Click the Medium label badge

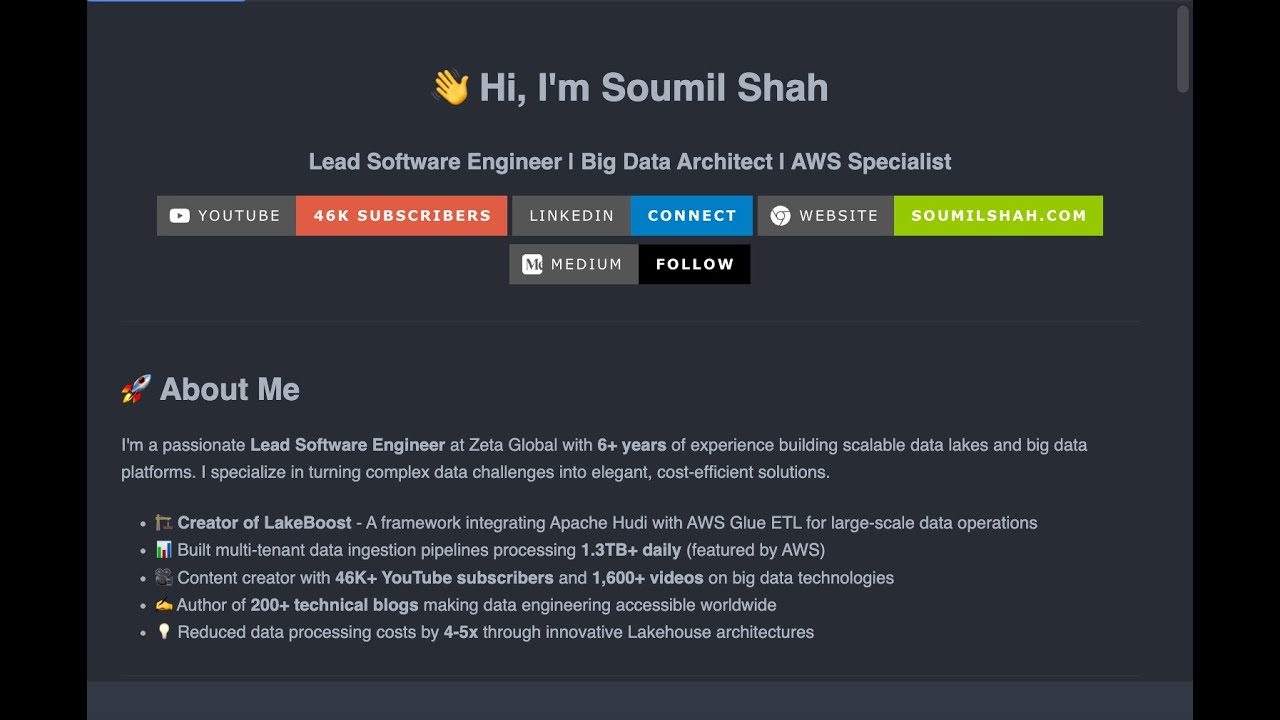click(x=574, y=264)
